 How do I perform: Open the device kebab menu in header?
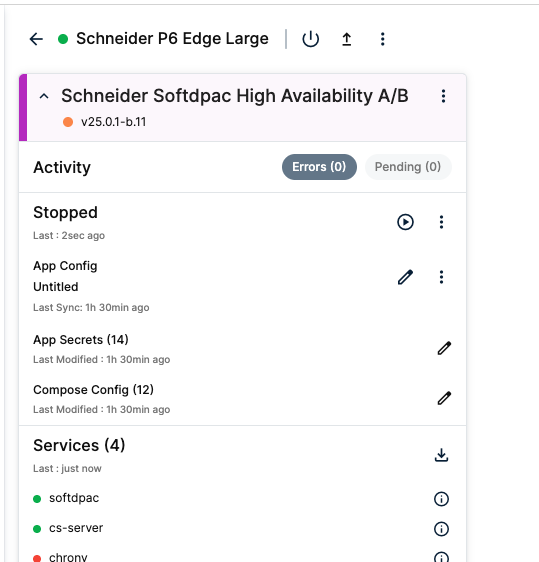[382, 39]
